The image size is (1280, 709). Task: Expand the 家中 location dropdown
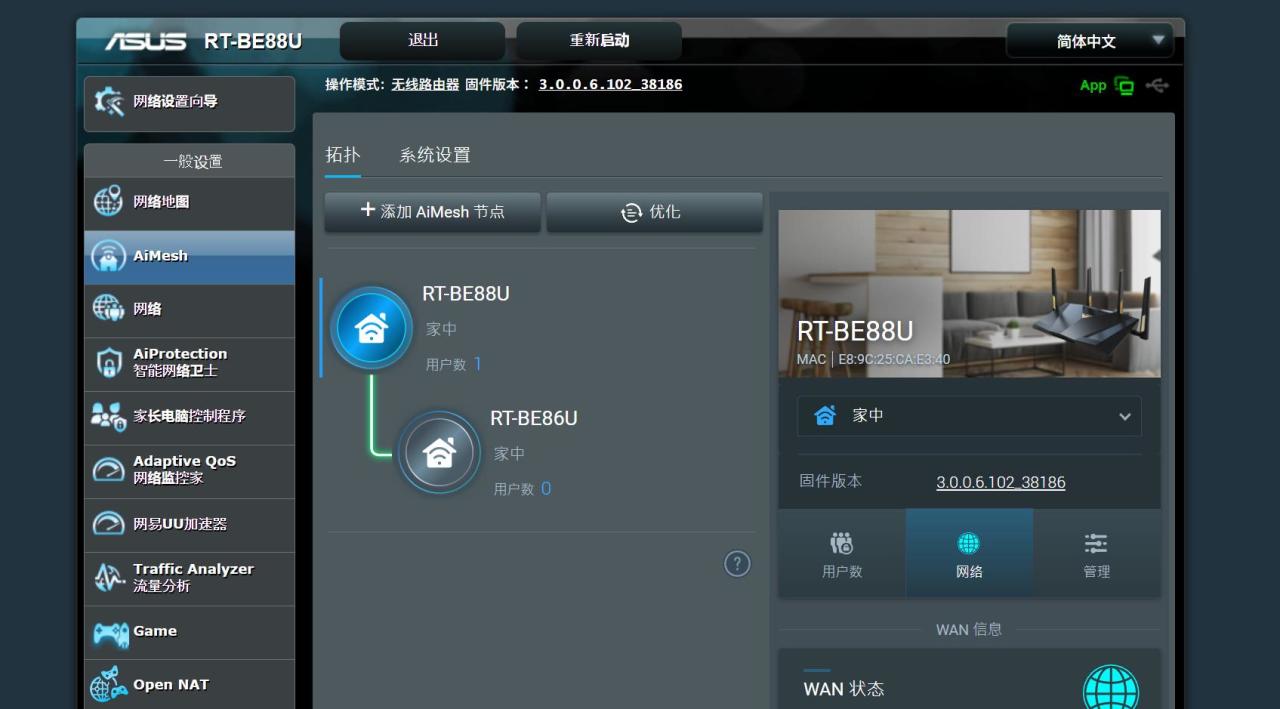point(969,416)
